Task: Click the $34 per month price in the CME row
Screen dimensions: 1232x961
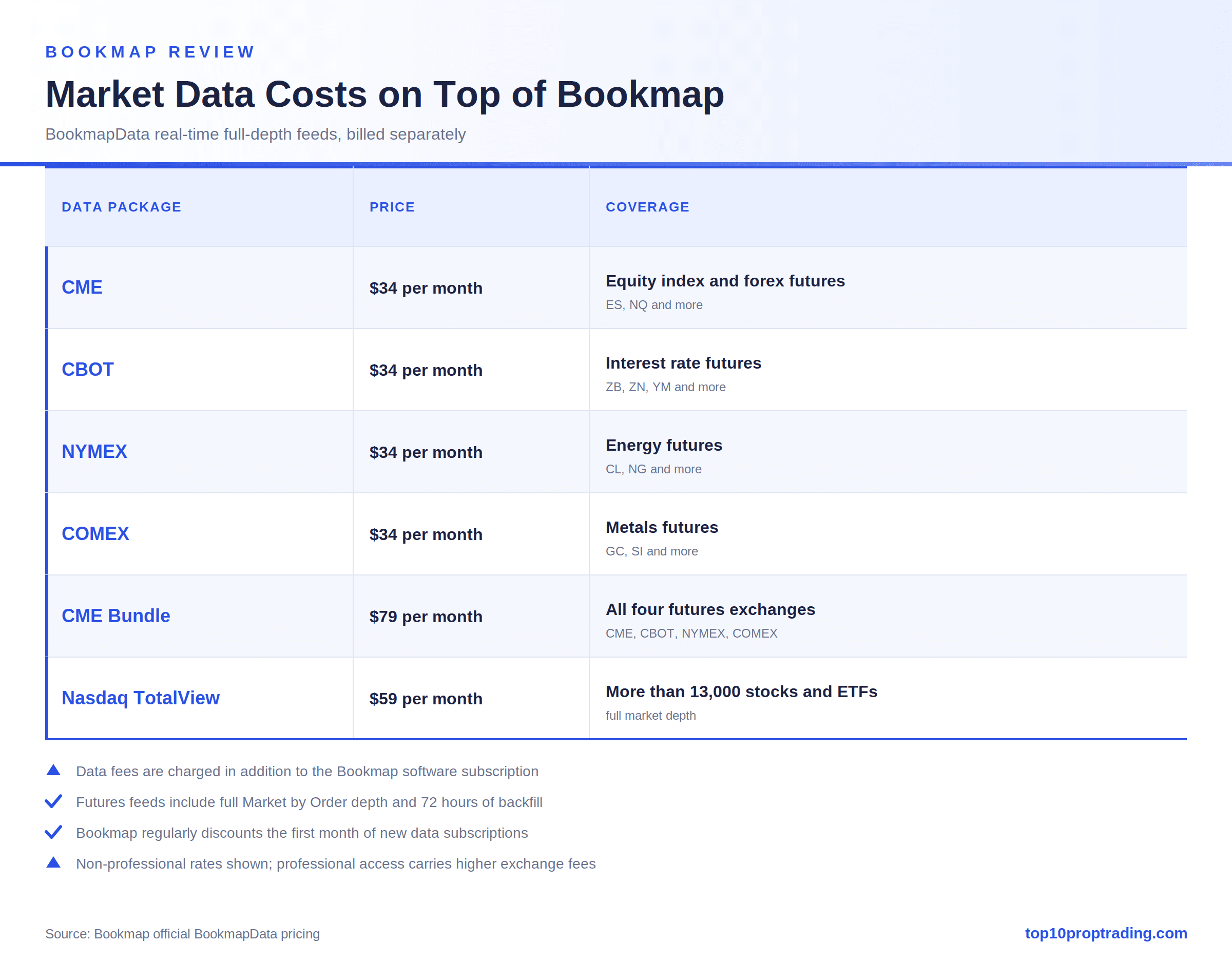Action: tap(426, 288)
